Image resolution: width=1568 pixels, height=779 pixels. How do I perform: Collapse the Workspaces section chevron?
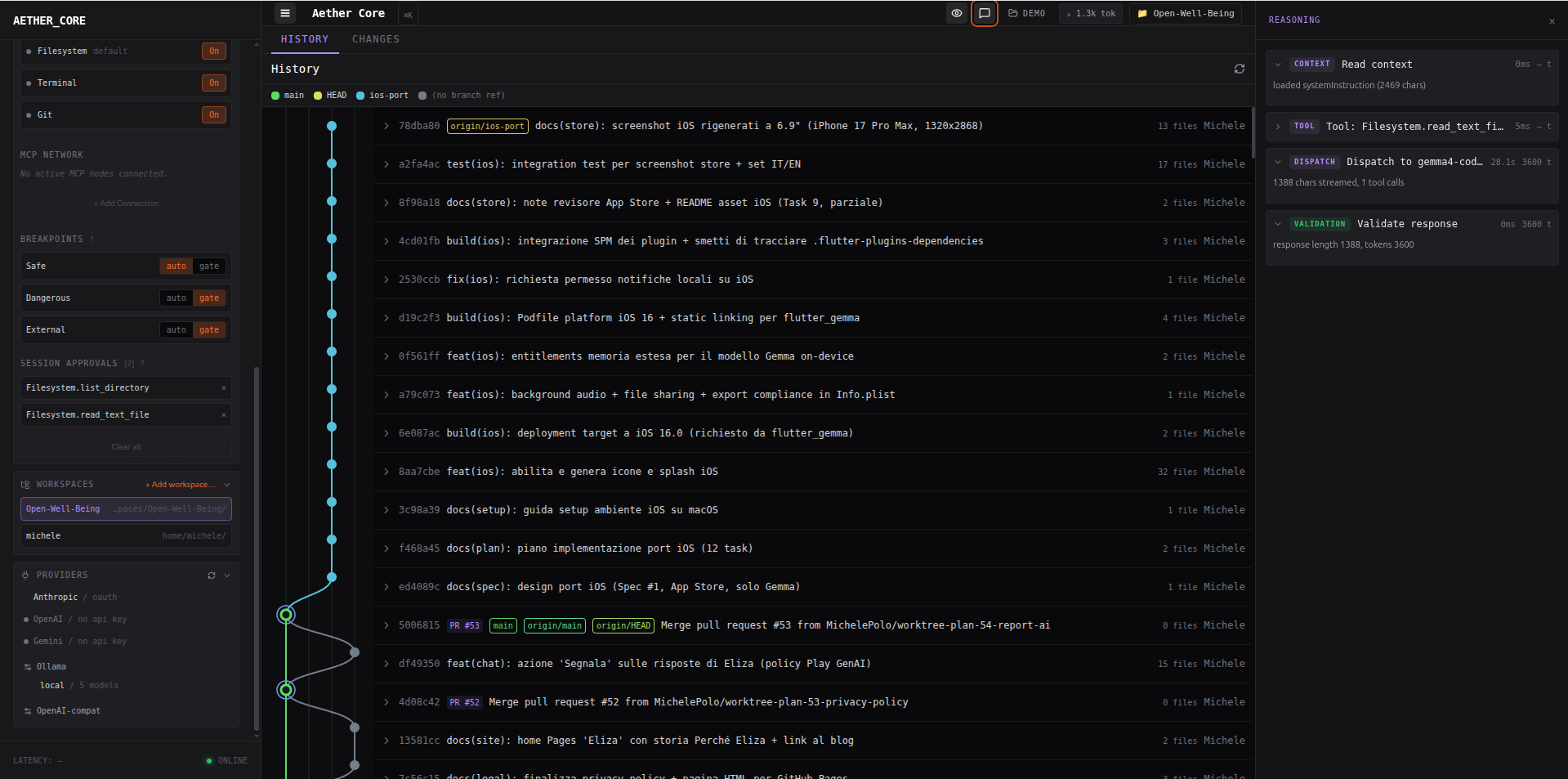pos(227,485)
